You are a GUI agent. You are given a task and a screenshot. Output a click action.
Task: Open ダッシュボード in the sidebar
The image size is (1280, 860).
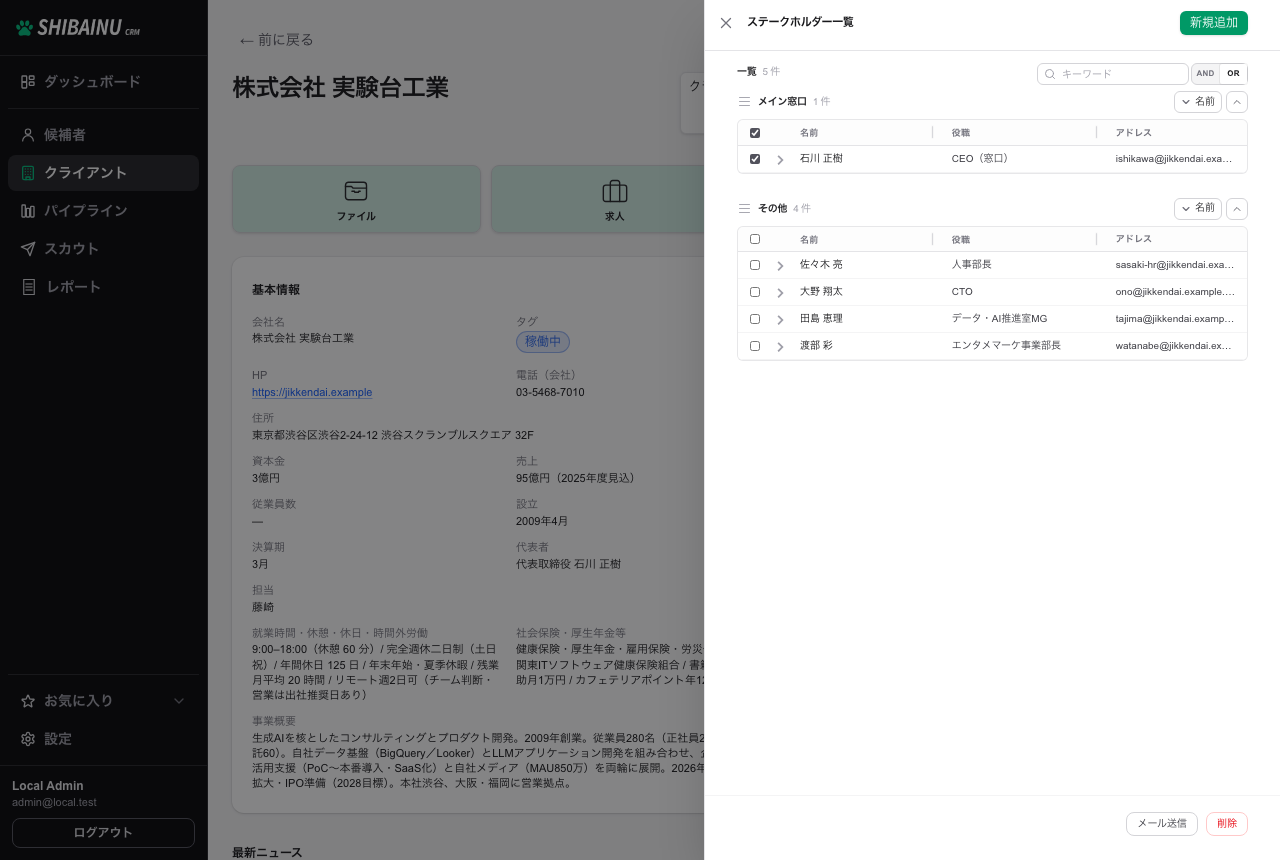[x=103, y=82]
